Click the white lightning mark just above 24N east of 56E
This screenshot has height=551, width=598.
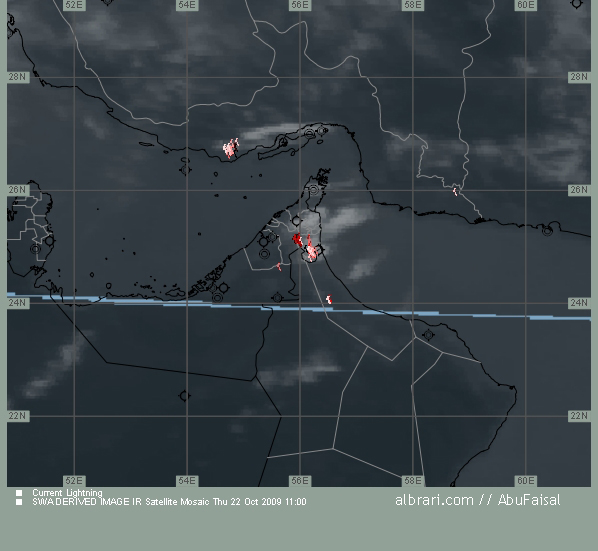click(329, 299)
